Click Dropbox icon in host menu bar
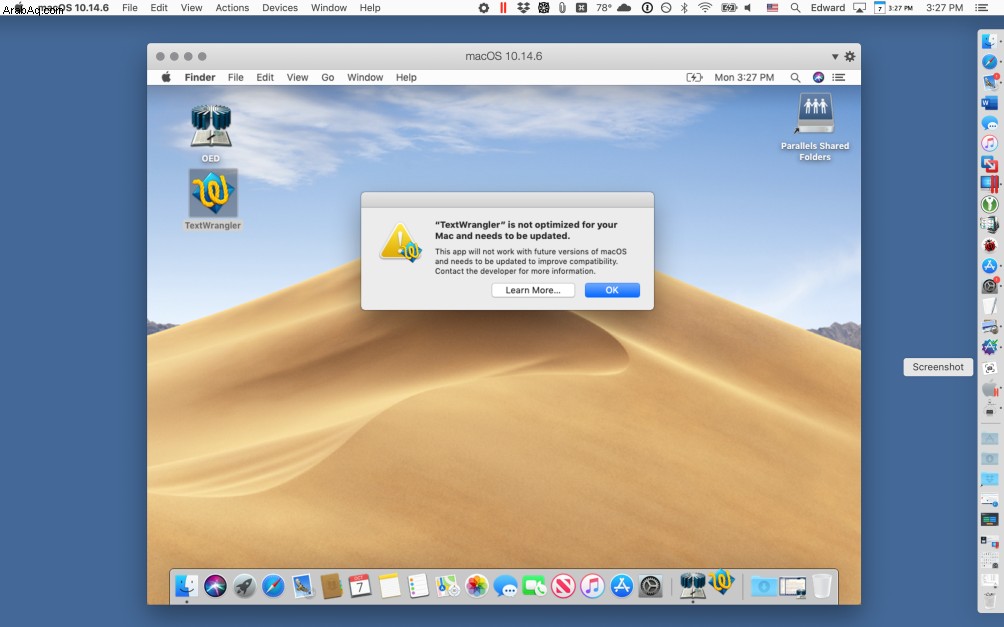The width and height of the screenshot is (1004, 627). tap(523, 8)
